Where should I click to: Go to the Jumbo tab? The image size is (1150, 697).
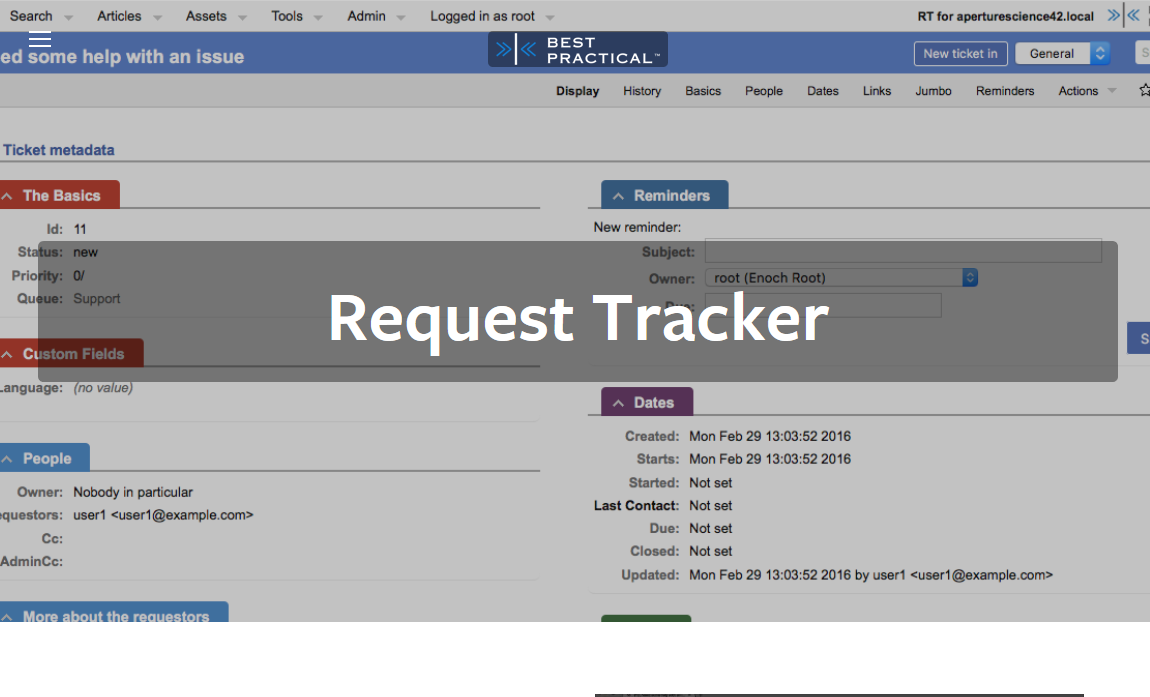(933, 91)
